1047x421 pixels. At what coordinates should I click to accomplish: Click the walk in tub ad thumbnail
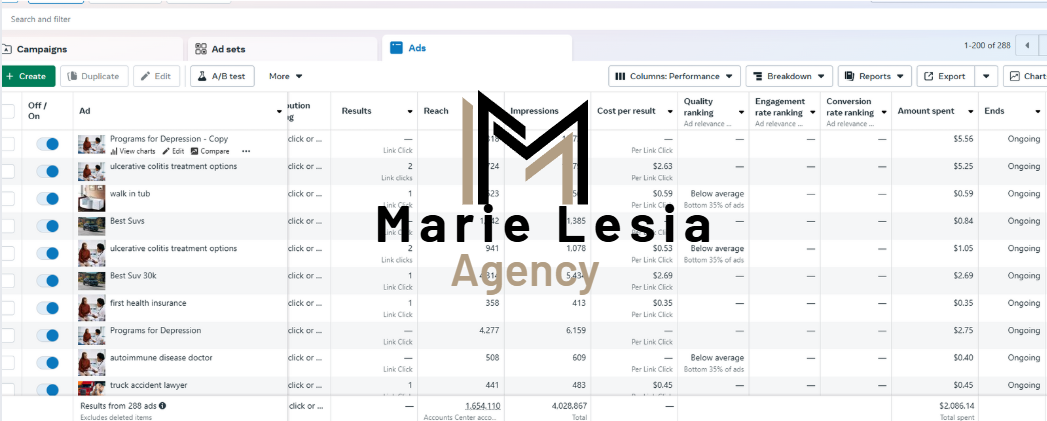click(91, 198)
